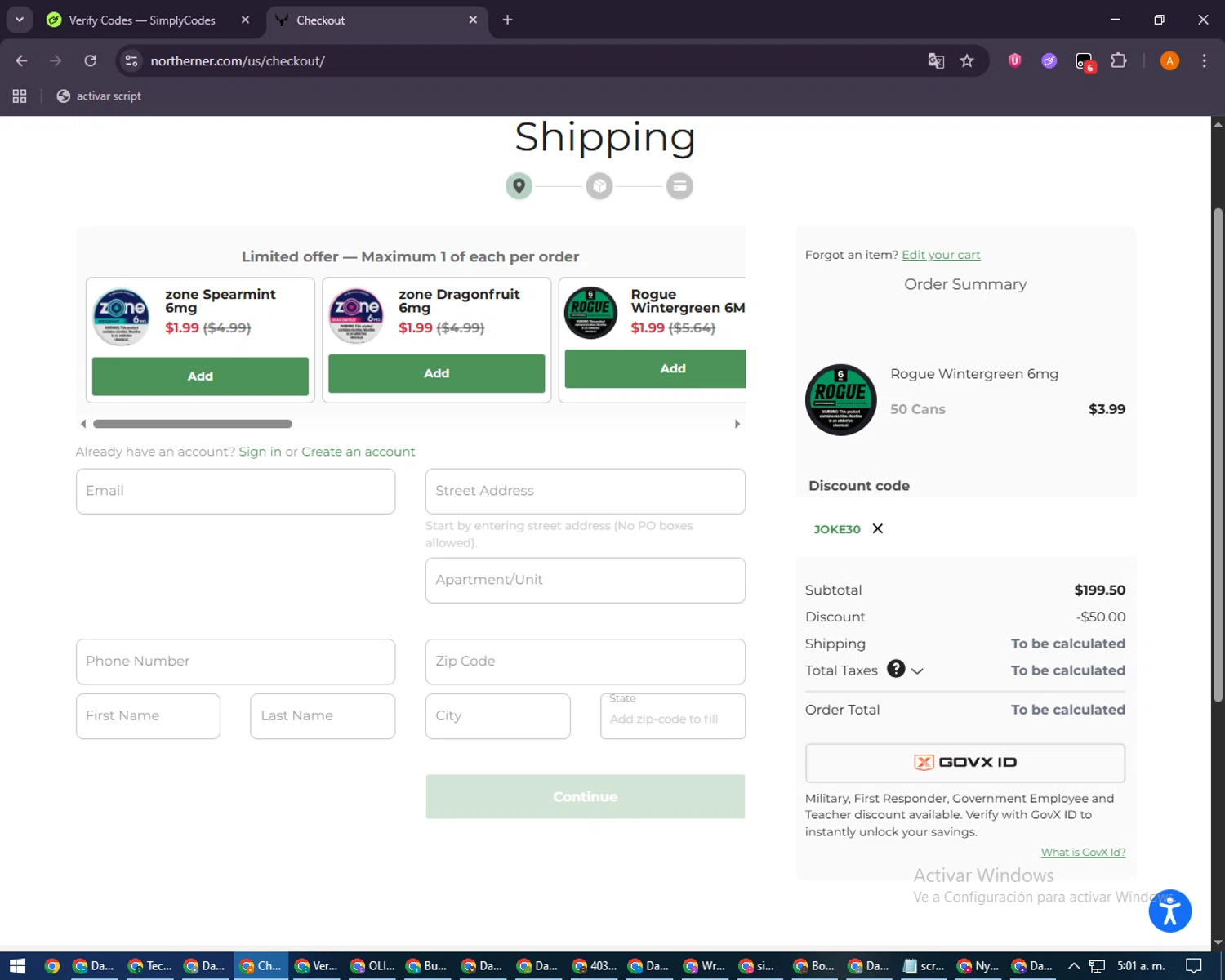Click the Translate page icon

(x=936, y=60)
